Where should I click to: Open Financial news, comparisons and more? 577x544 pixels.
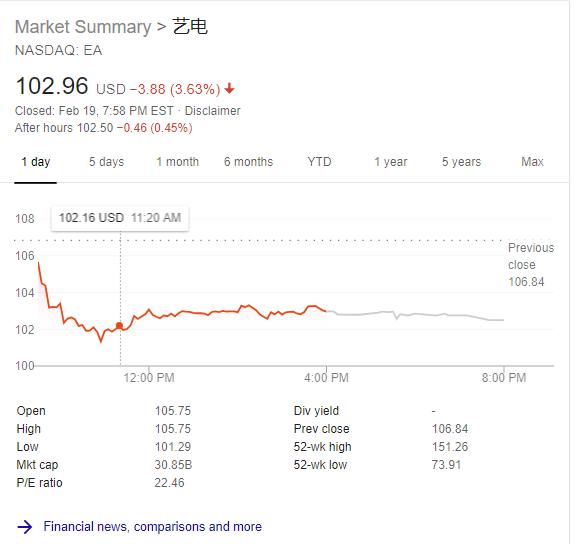coord(152,527)
